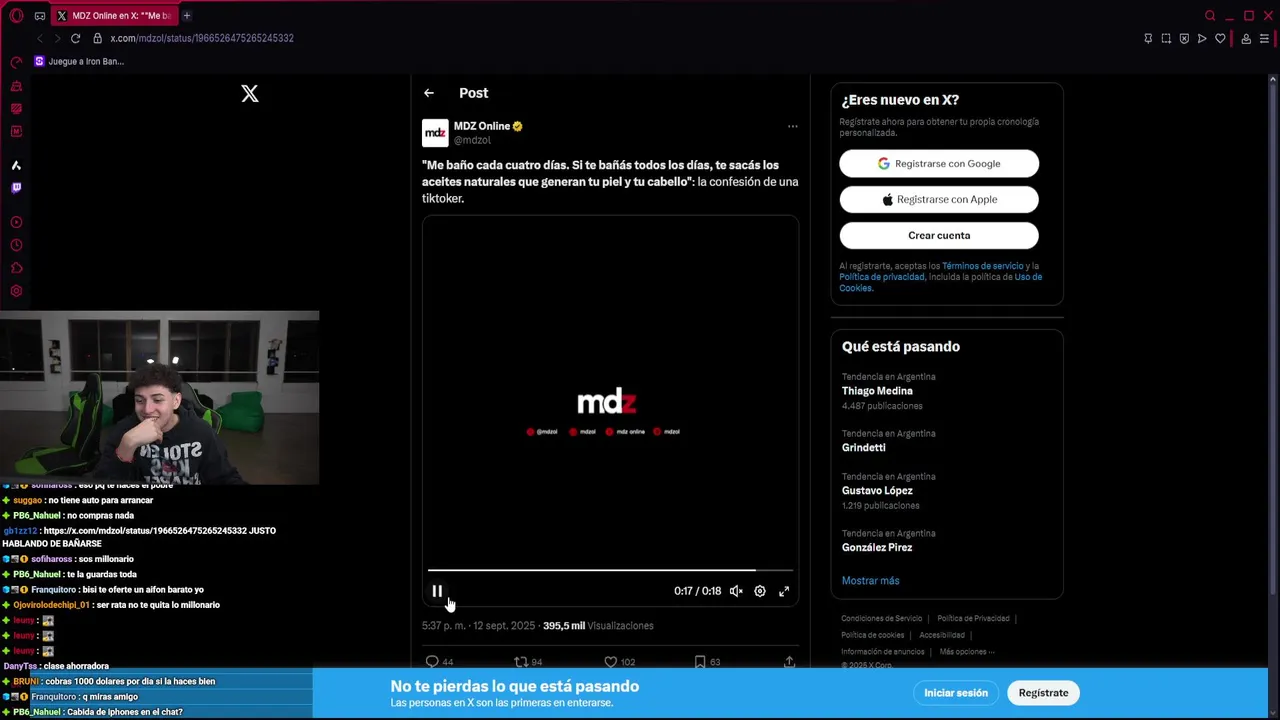This screenshot has width=1280, height=720.
Task: Open GX Control speedometer in sidebar
Action: click(x=16, y=62)
